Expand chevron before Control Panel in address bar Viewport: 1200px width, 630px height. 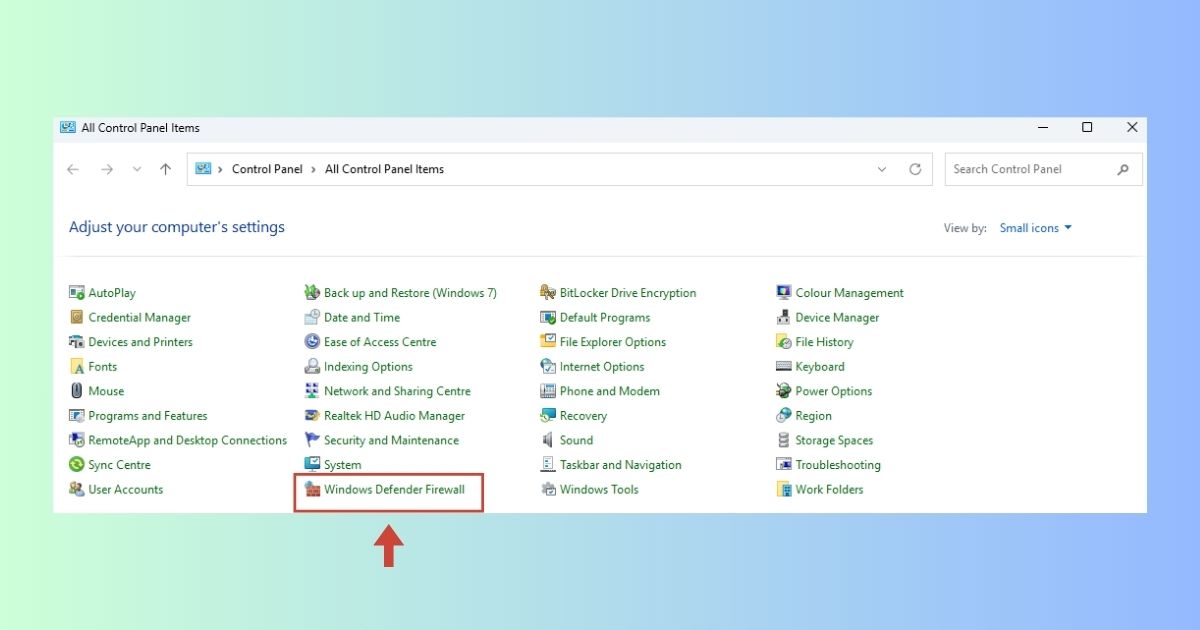tap(220, 169)
